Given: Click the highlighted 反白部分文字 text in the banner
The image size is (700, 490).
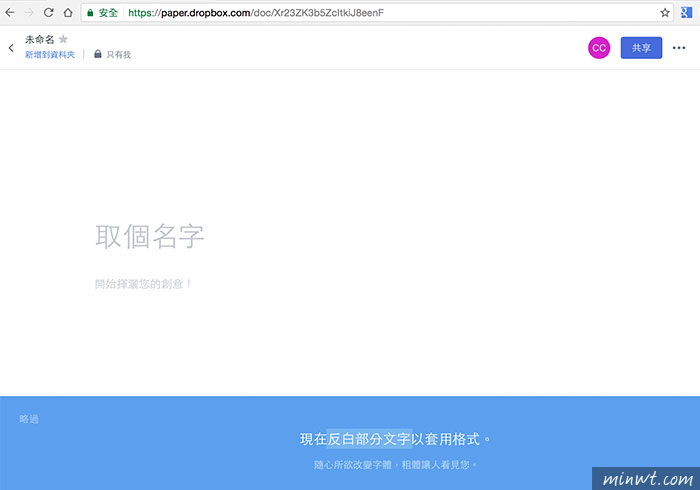Looking at the screenshot, I should point(369,439).
